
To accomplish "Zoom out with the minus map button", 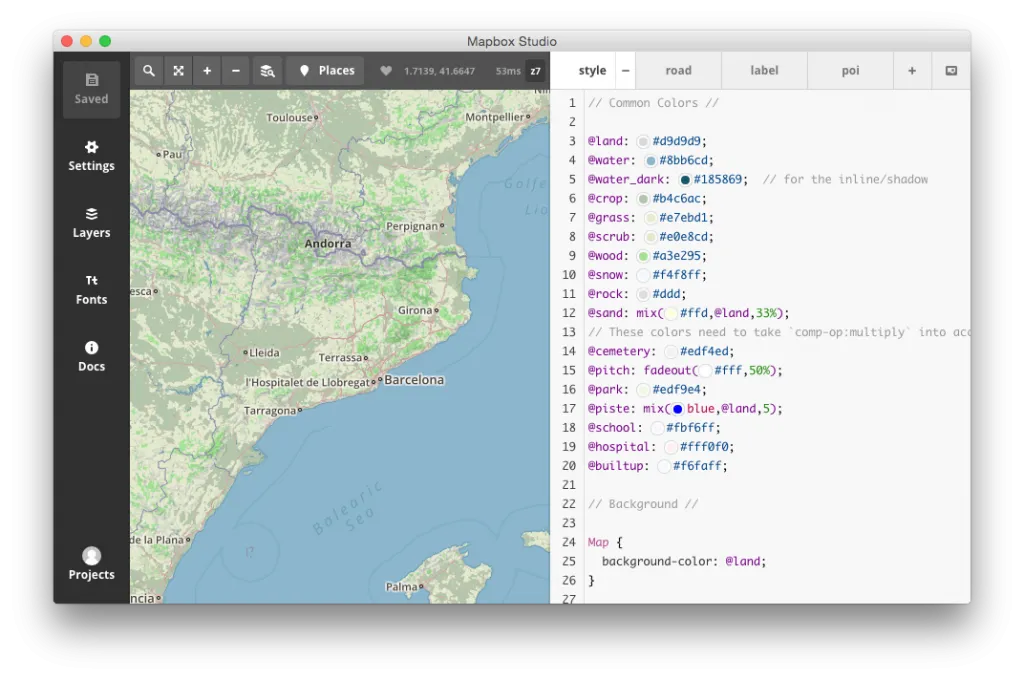I will tap(236, 71).
